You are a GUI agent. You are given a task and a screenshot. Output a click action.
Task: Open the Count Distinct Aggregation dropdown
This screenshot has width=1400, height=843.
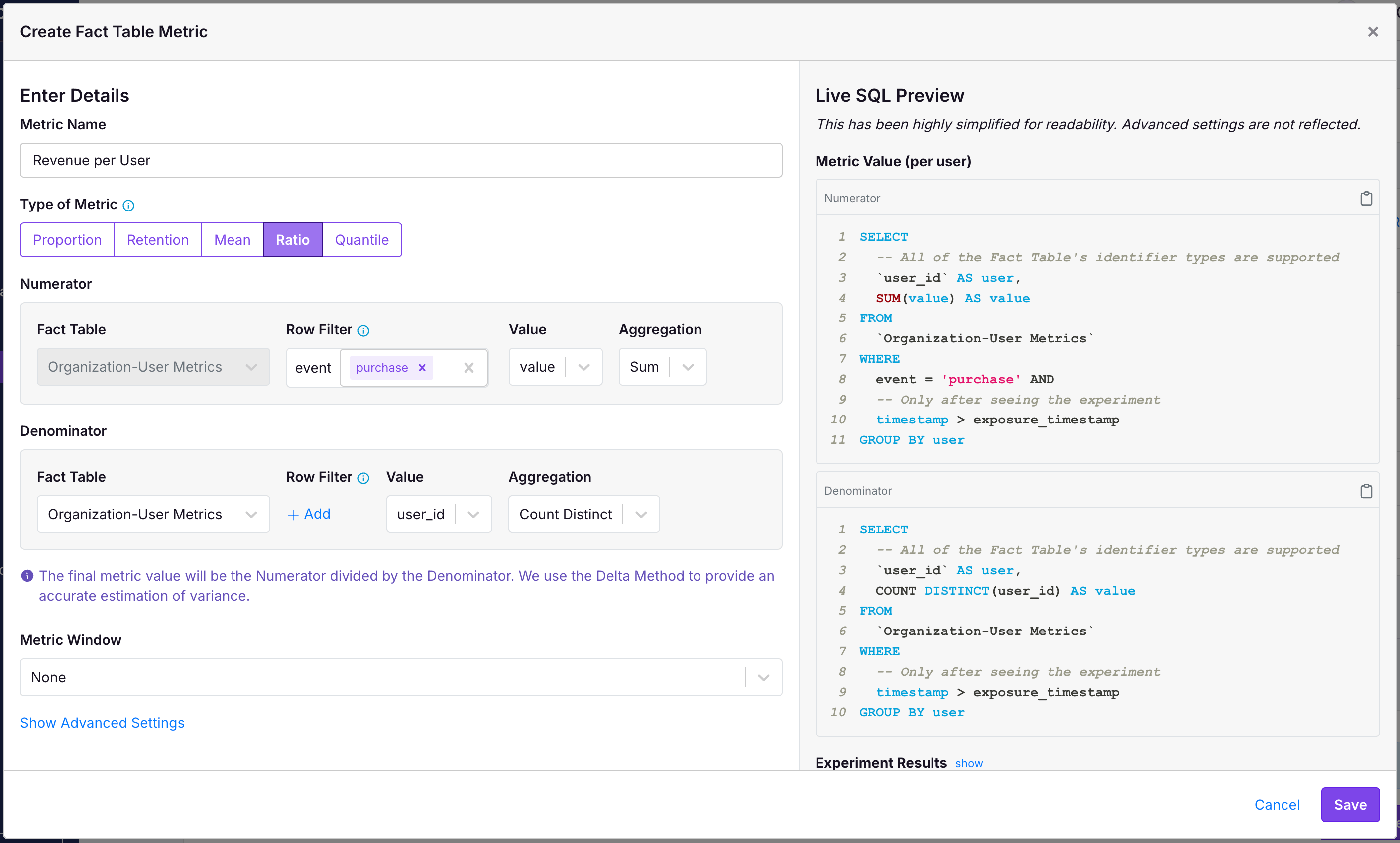(584, 514)
